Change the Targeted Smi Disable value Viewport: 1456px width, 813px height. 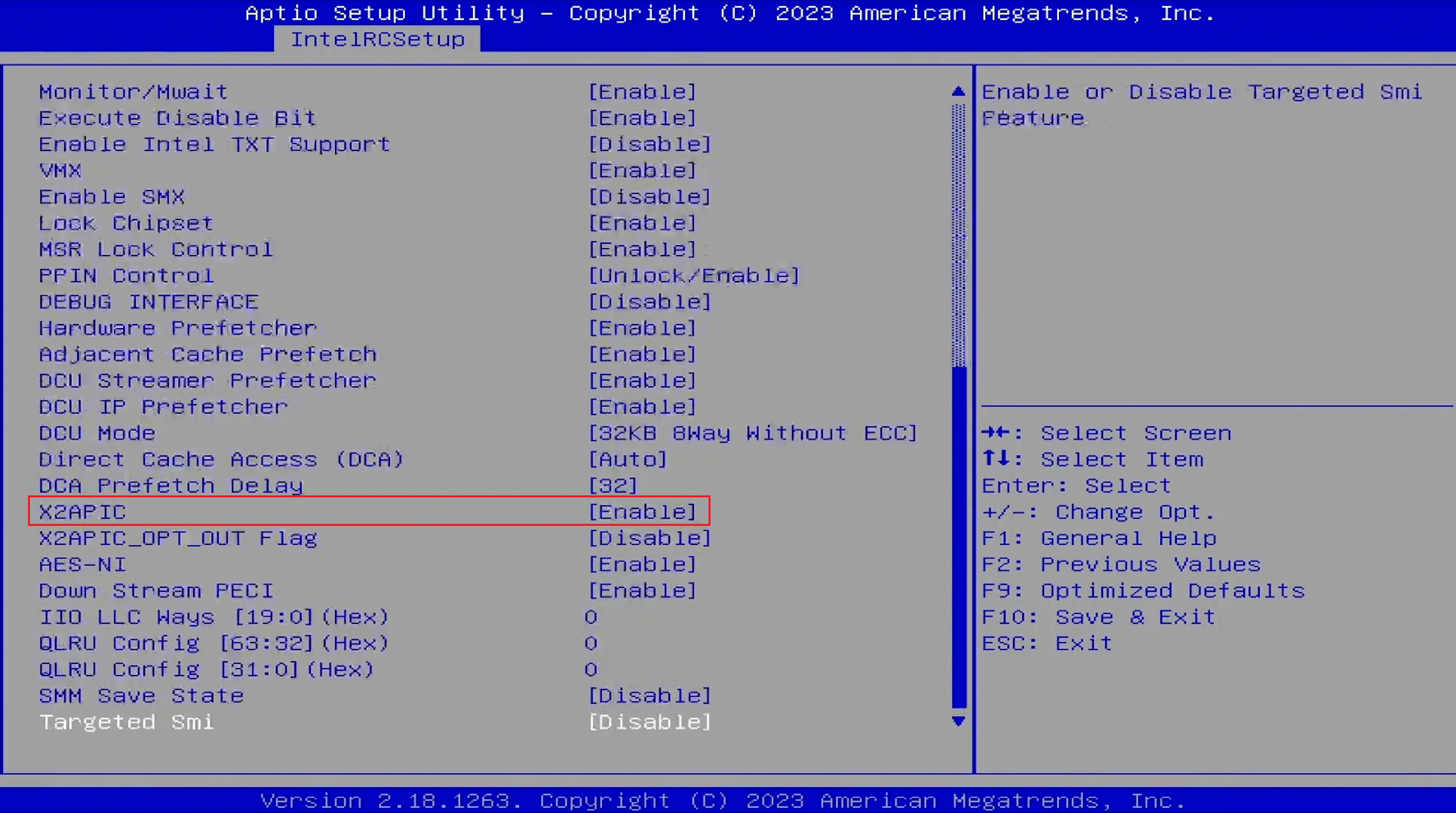(650, 722)
